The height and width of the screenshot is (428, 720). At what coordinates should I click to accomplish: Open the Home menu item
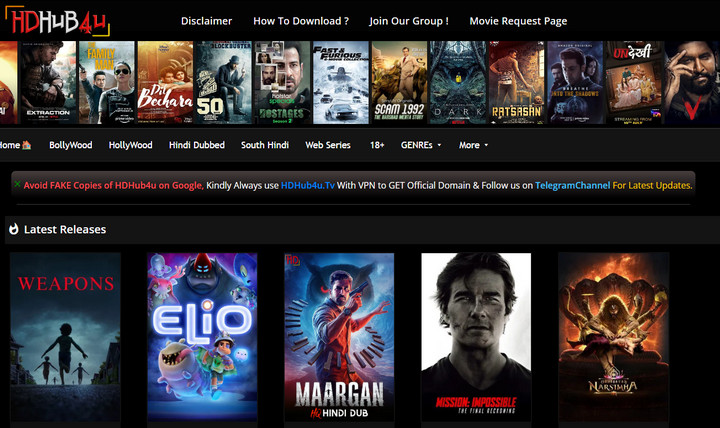(14, 145)
